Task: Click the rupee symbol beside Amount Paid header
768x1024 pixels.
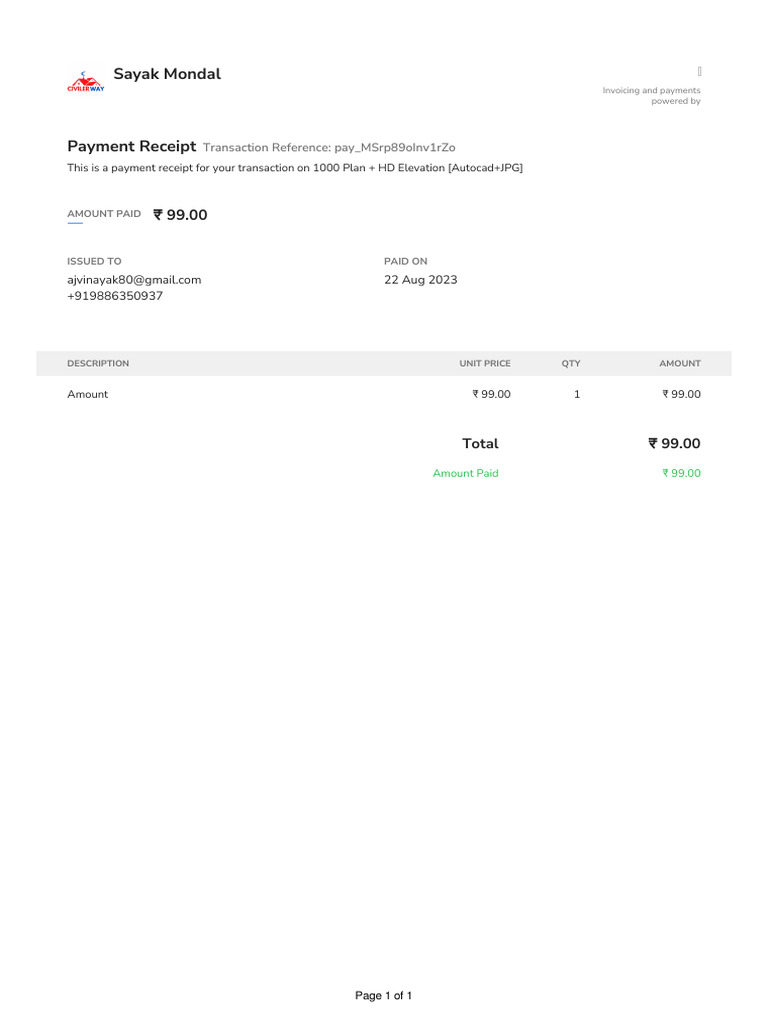Action: (x=157, y=214)
